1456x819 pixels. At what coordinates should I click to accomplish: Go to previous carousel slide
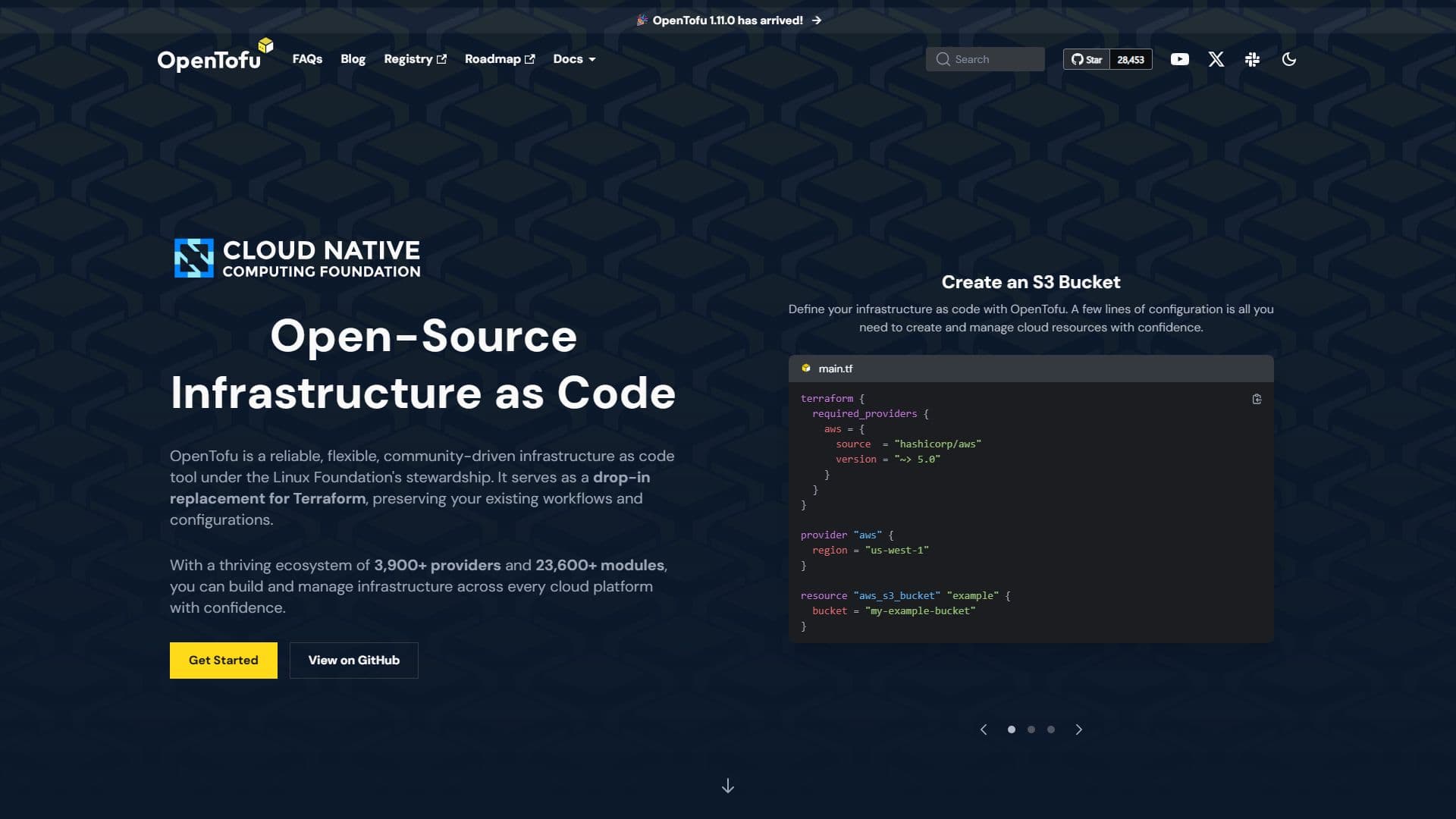(984, 730)
